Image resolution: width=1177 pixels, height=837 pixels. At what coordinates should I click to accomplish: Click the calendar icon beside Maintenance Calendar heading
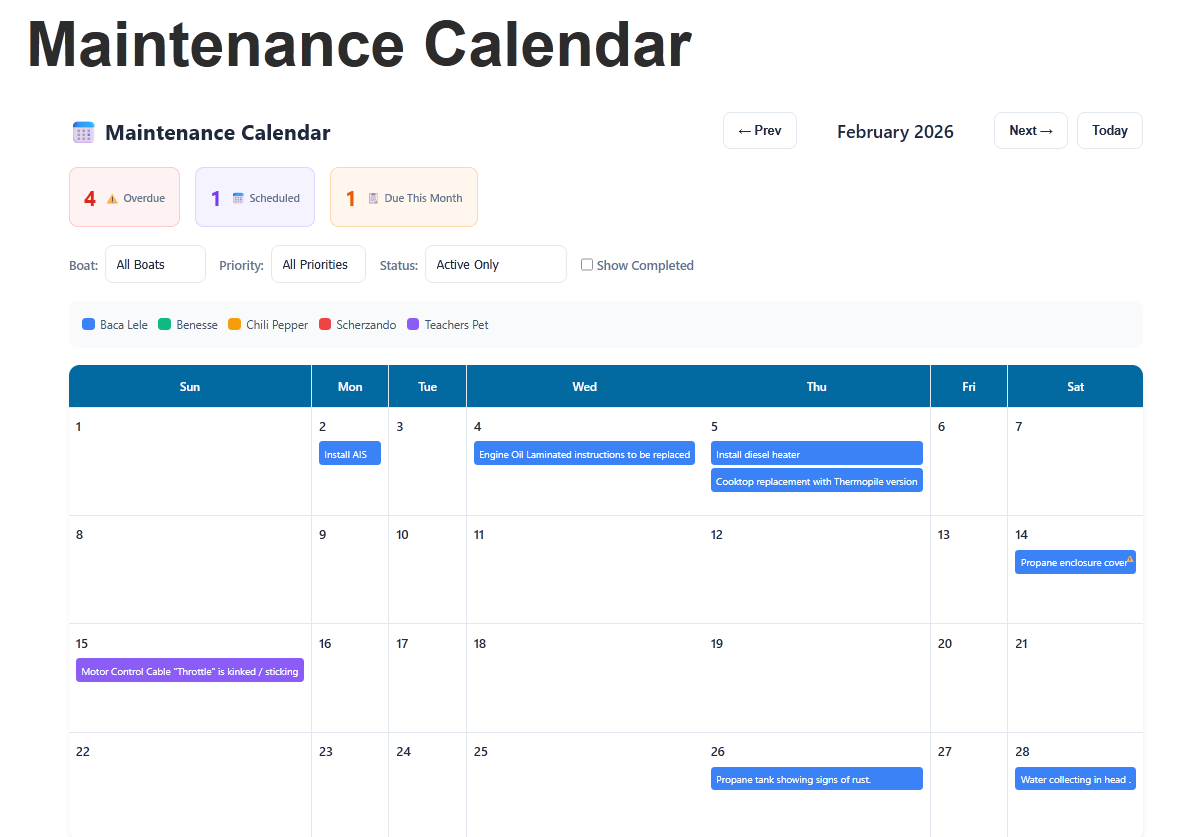84,132
